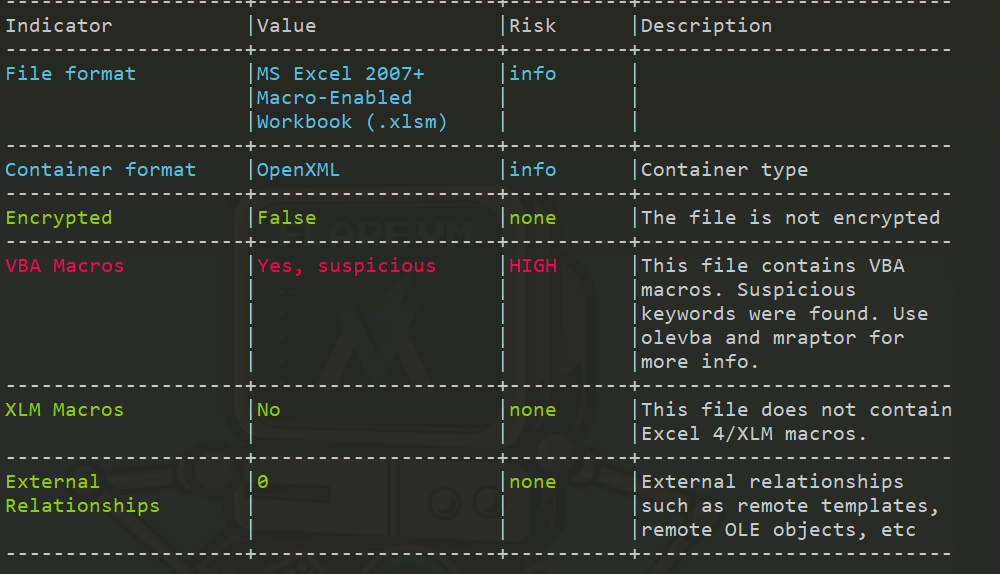
Task: Select the red 'VBA Macros' indicator
Action: [64, 266]
